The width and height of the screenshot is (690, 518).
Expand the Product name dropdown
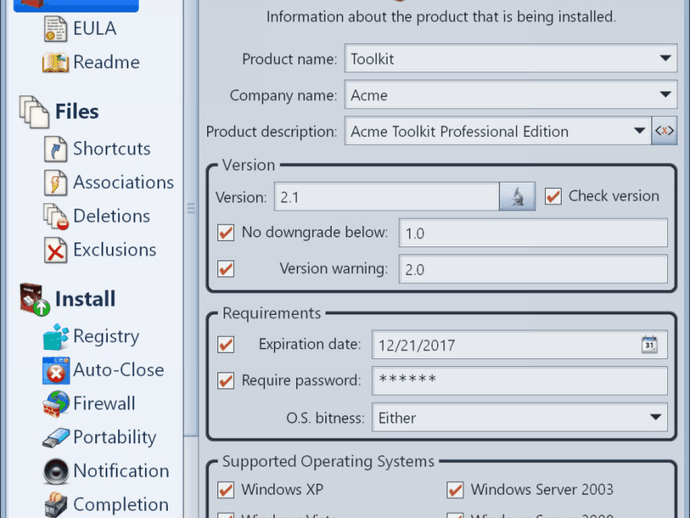pos(667,59)
